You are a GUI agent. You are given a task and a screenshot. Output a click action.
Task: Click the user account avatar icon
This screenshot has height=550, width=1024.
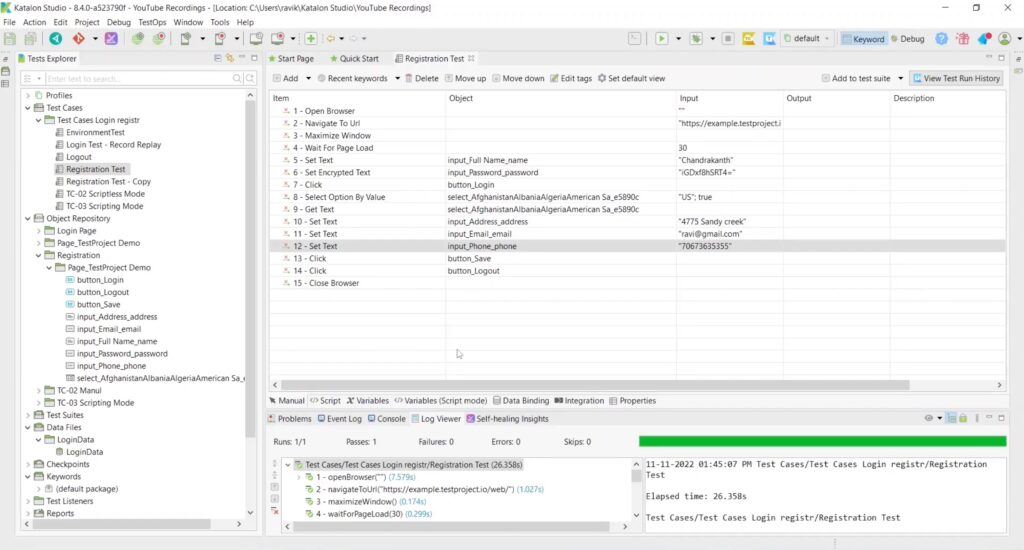pyautogui.click(x=1004, y=39)
